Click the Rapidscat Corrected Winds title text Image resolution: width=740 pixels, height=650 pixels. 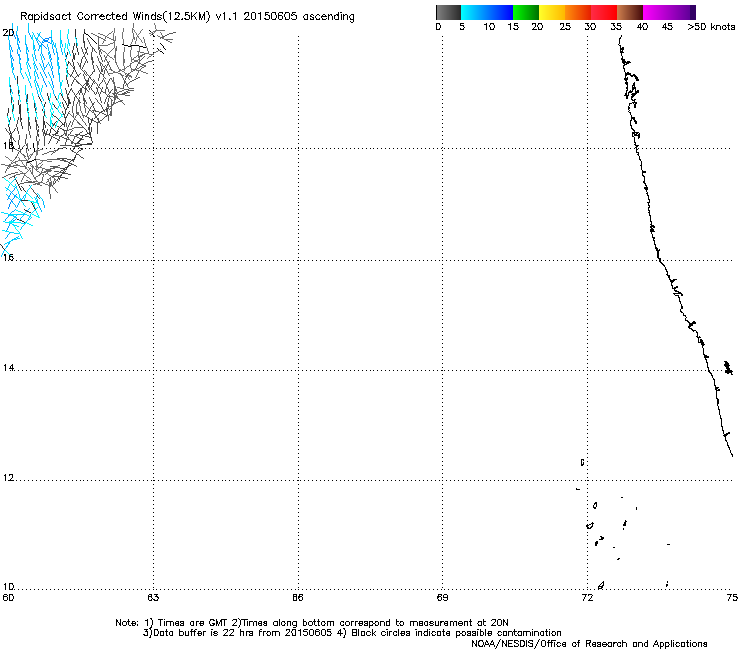click(187, 17)
